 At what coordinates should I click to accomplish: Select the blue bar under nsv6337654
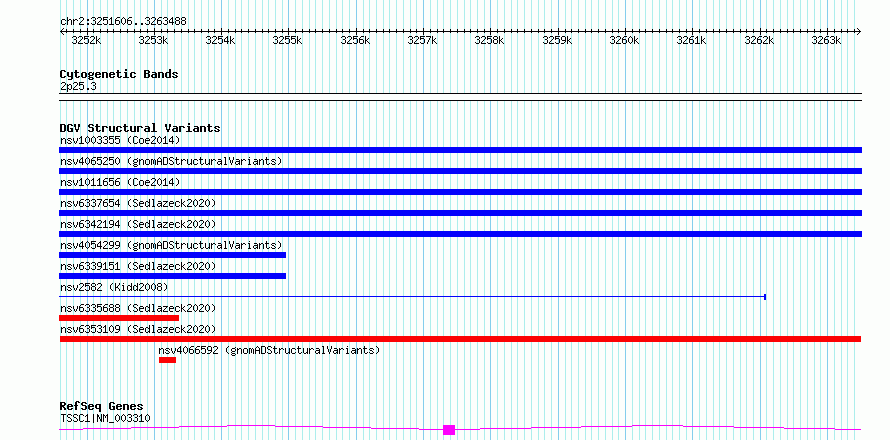[460, 213]
